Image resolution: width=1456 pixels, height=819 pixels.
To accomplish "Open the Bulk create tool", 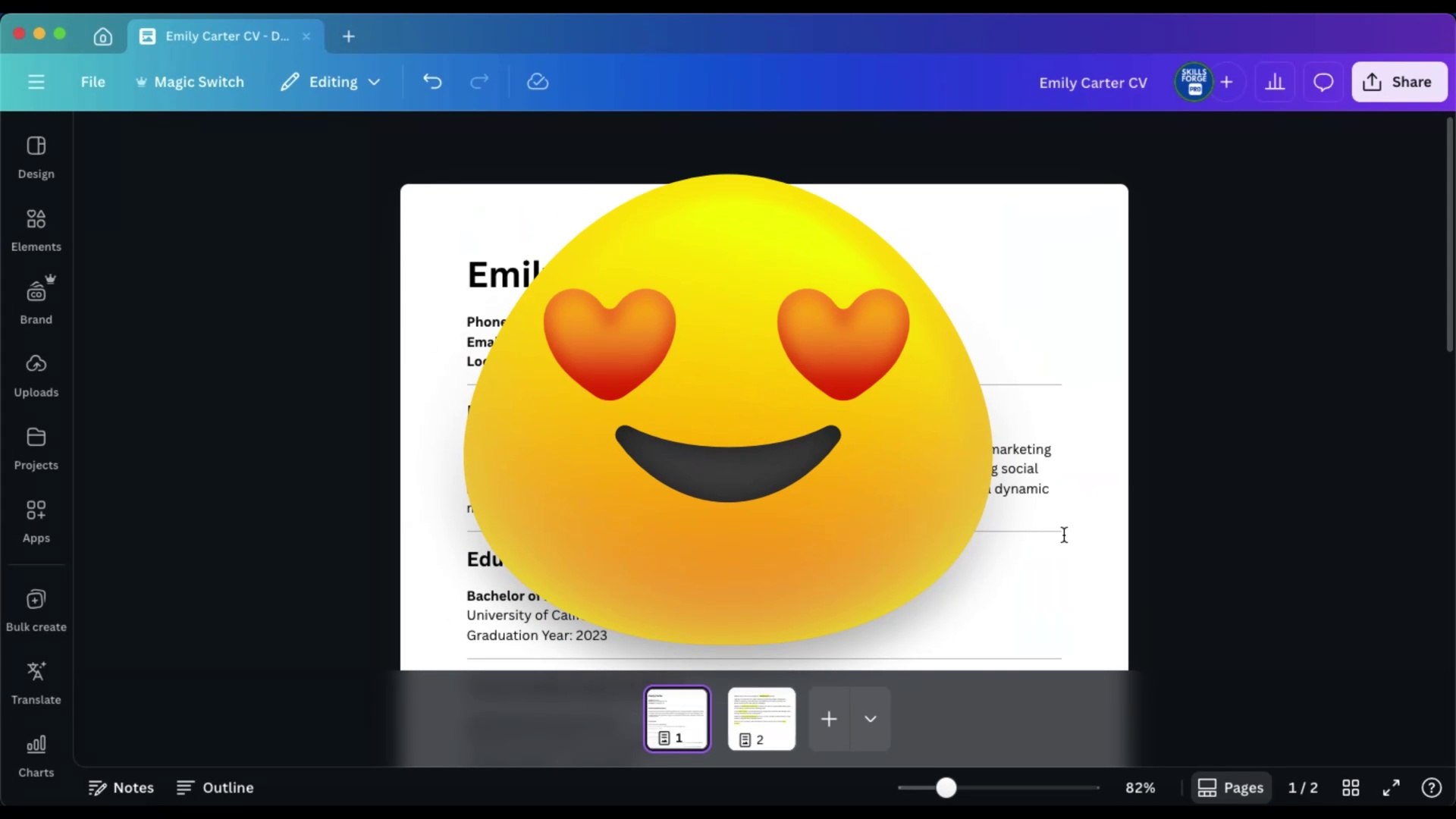I will pos(36,610).
